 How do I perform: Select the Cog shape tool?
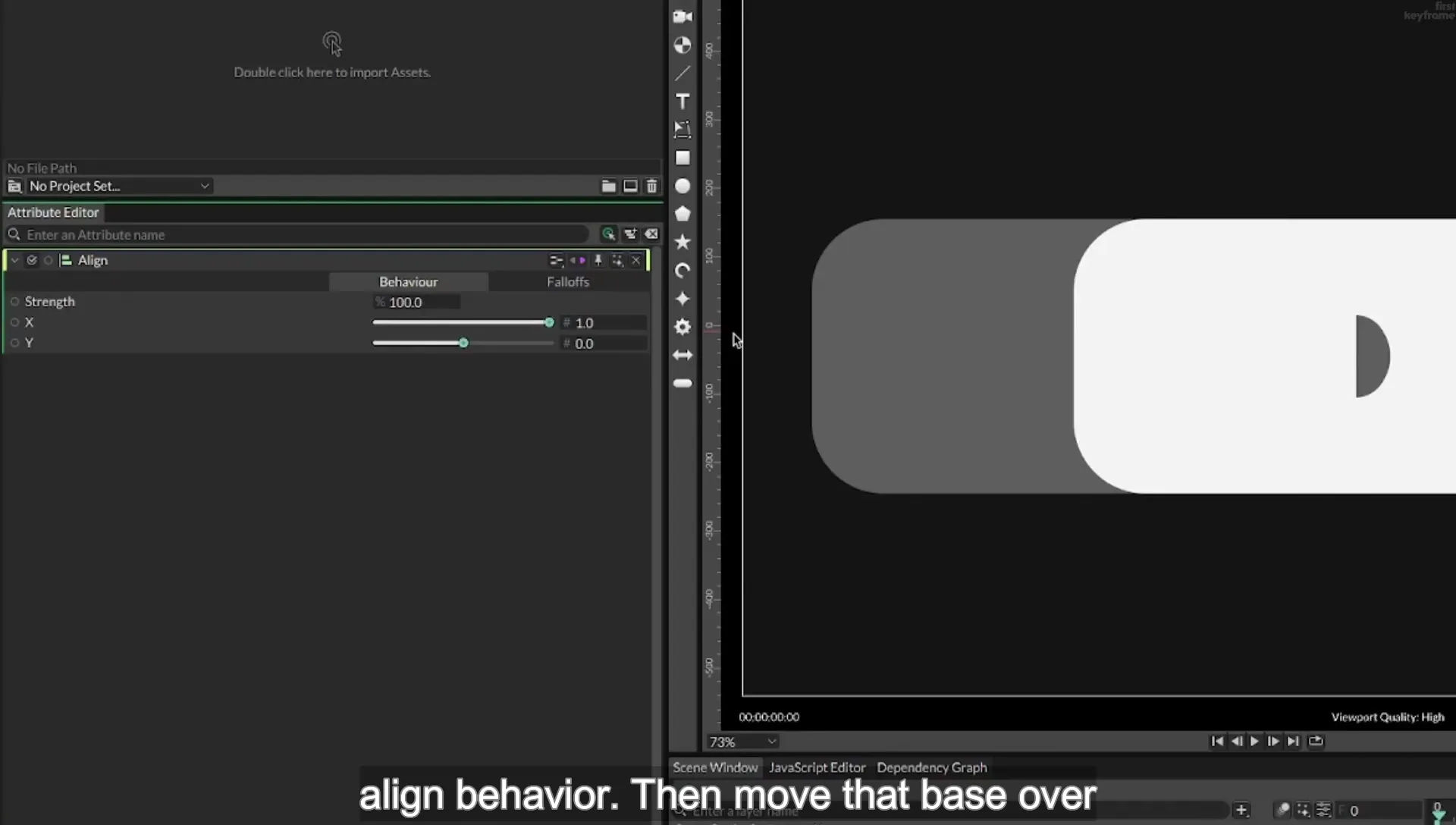click(x=682, y=327)
